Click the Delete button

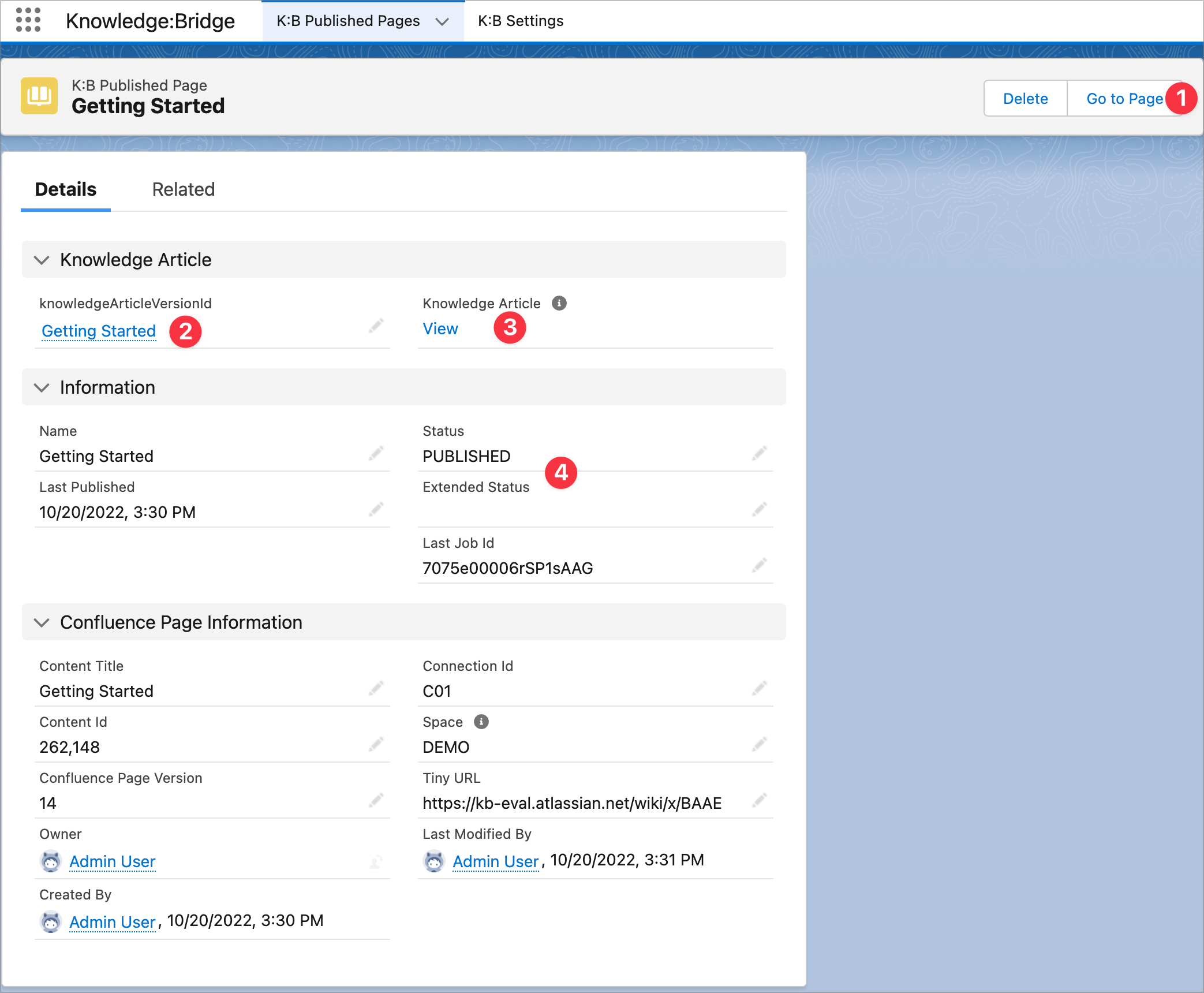(1025, 99)
